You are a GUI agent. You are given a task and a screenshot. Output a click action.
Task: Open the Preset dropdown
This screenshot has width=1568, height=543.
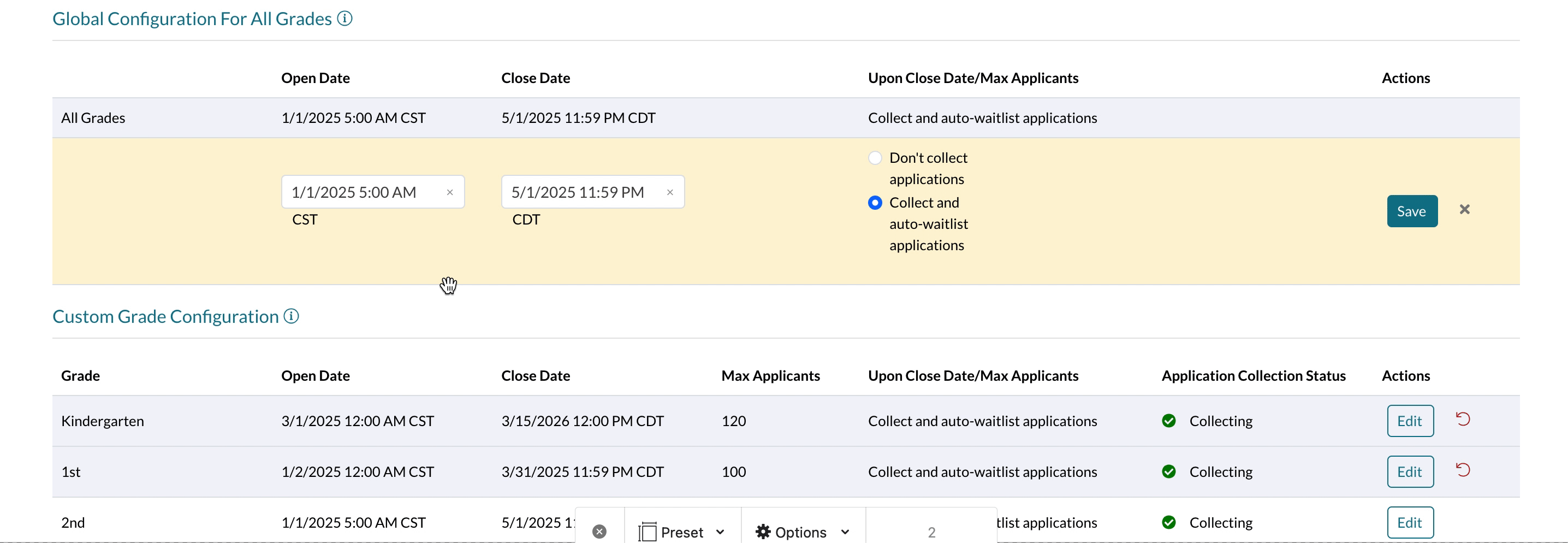682,532
